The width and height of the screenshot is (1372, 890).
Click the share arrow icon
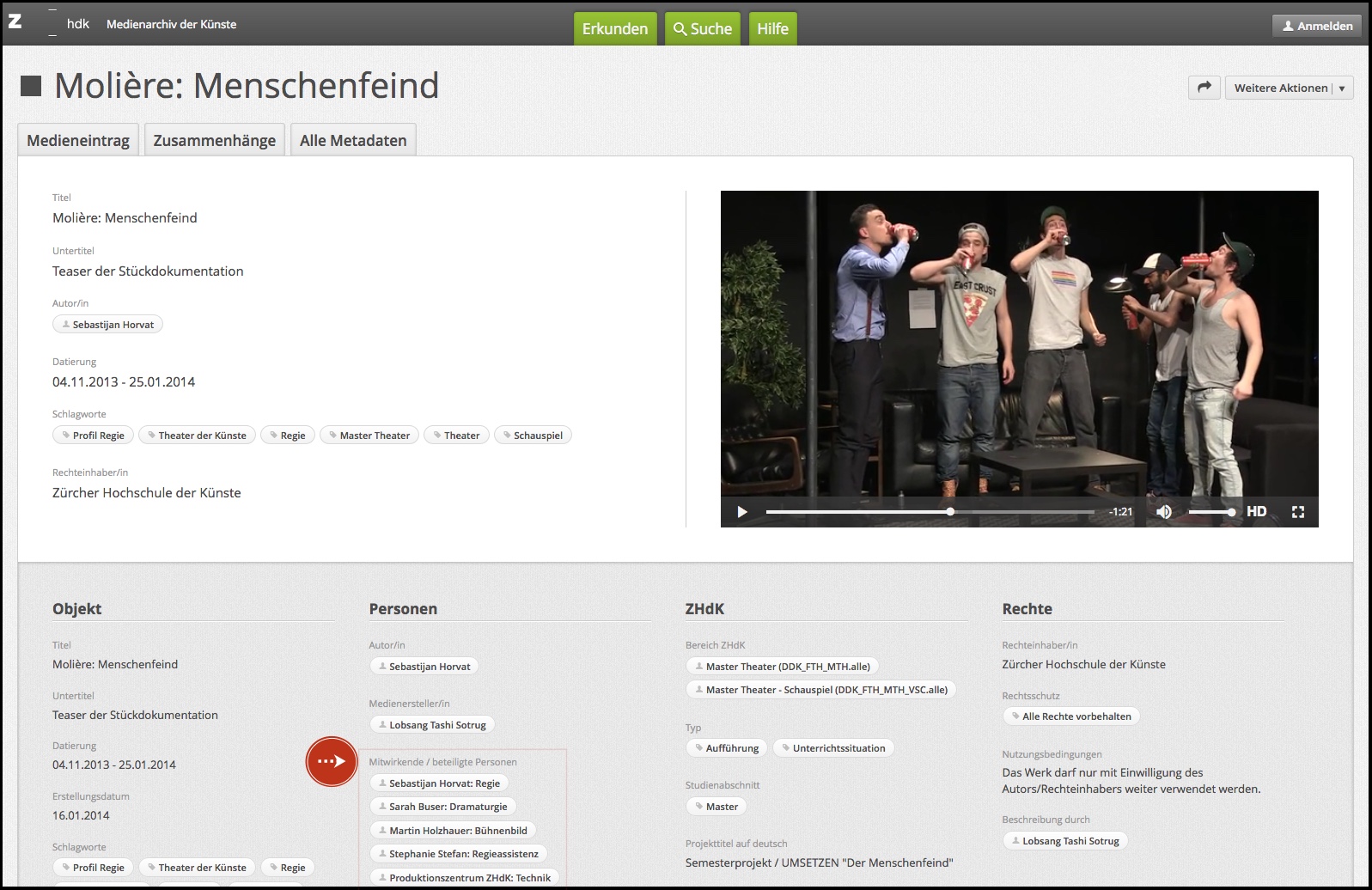[x=1204, y=88]
